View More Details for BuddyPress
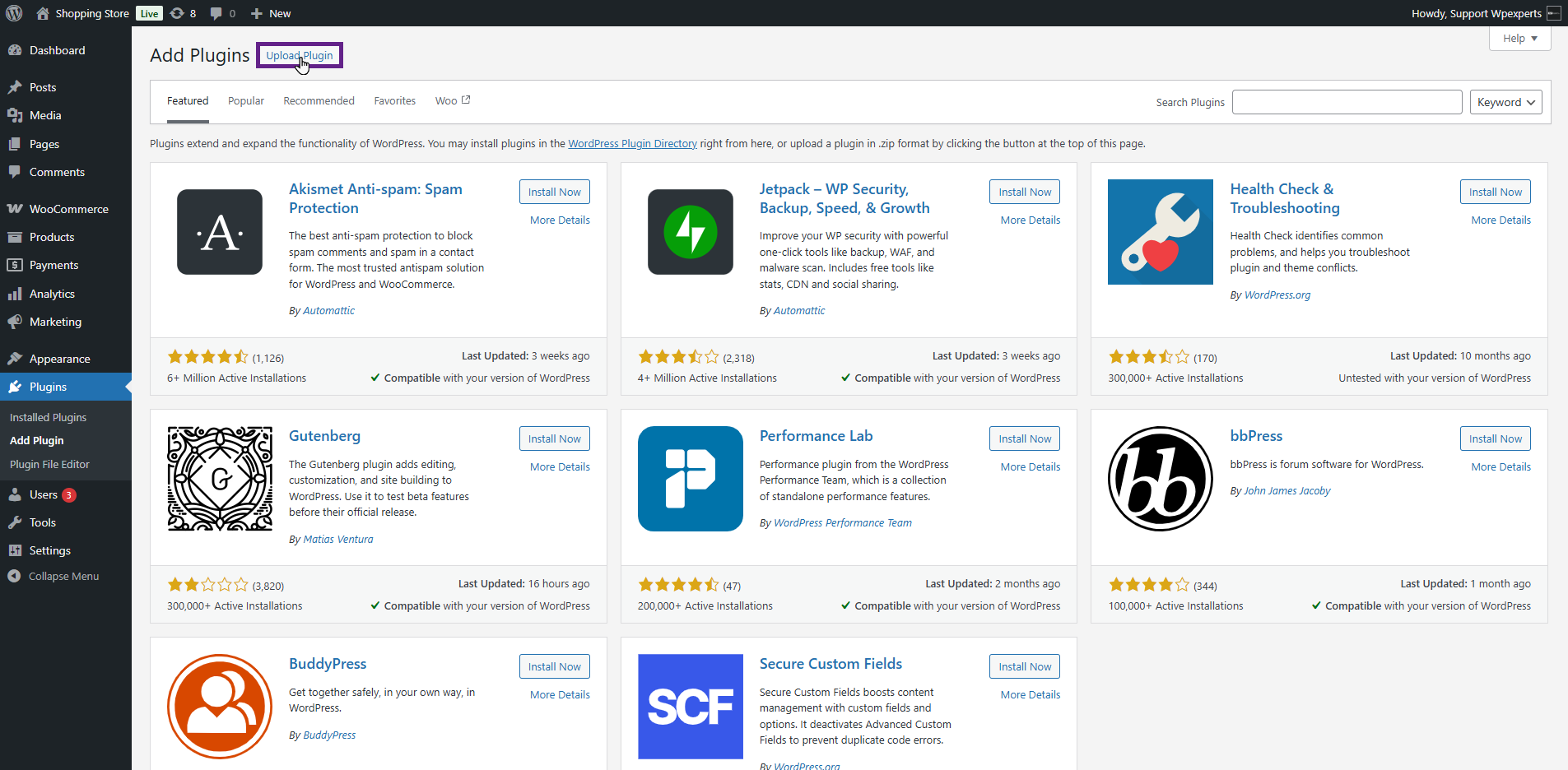The height and width of the screenshot is (770, 1568). tap(560, 695)
